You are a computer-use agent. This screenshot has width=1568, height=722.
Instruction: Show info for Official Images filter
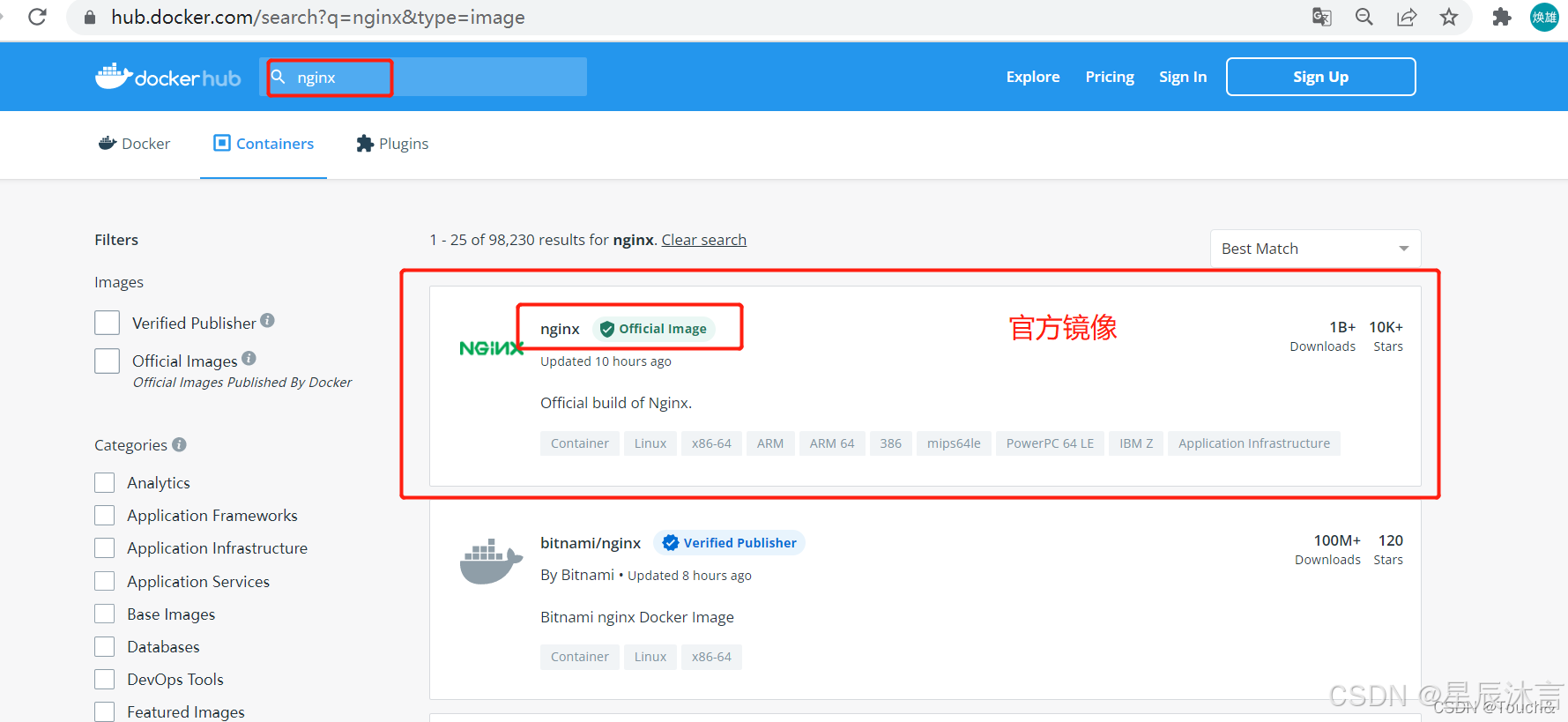(249, 358)
